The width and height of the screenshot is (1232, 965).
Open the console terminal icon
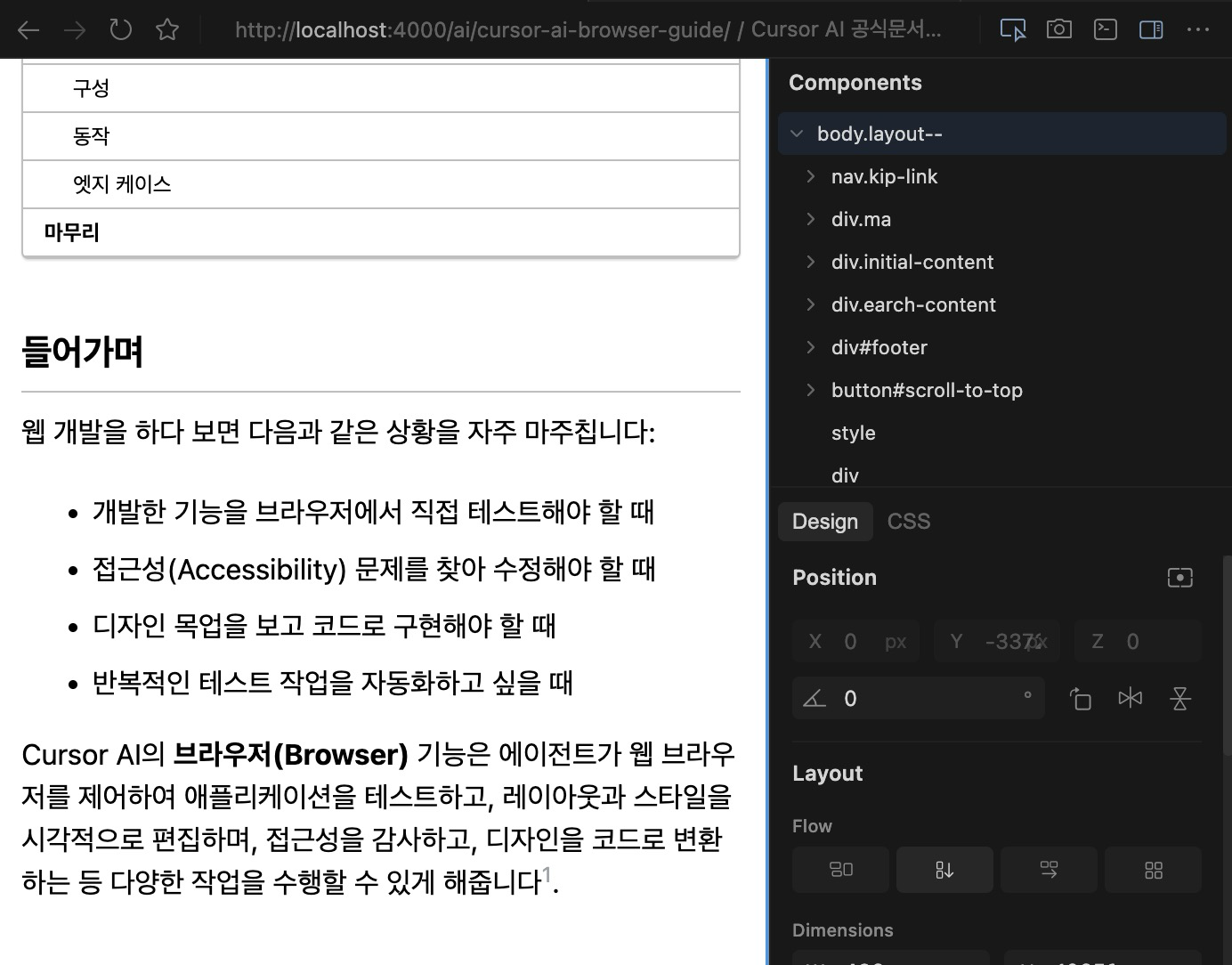point(1106,29)
